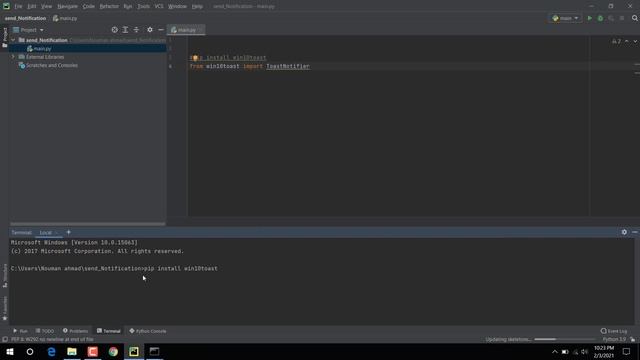Image resolution: width=640 pixels, height=360 pixels.
Task: Open the Edit menu
Action: pyautogui.click(x=31, y=7)
